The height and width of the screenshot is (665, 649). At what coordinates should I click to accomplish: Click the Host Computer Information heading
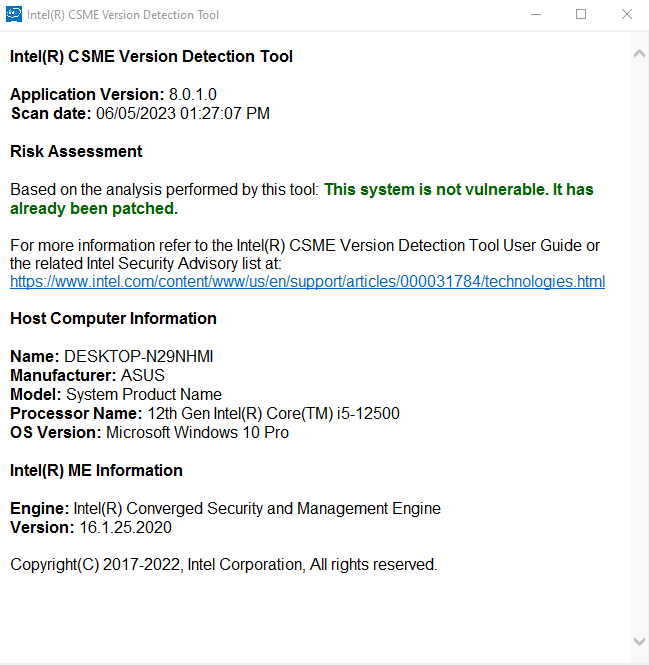[x=113, y=319]
